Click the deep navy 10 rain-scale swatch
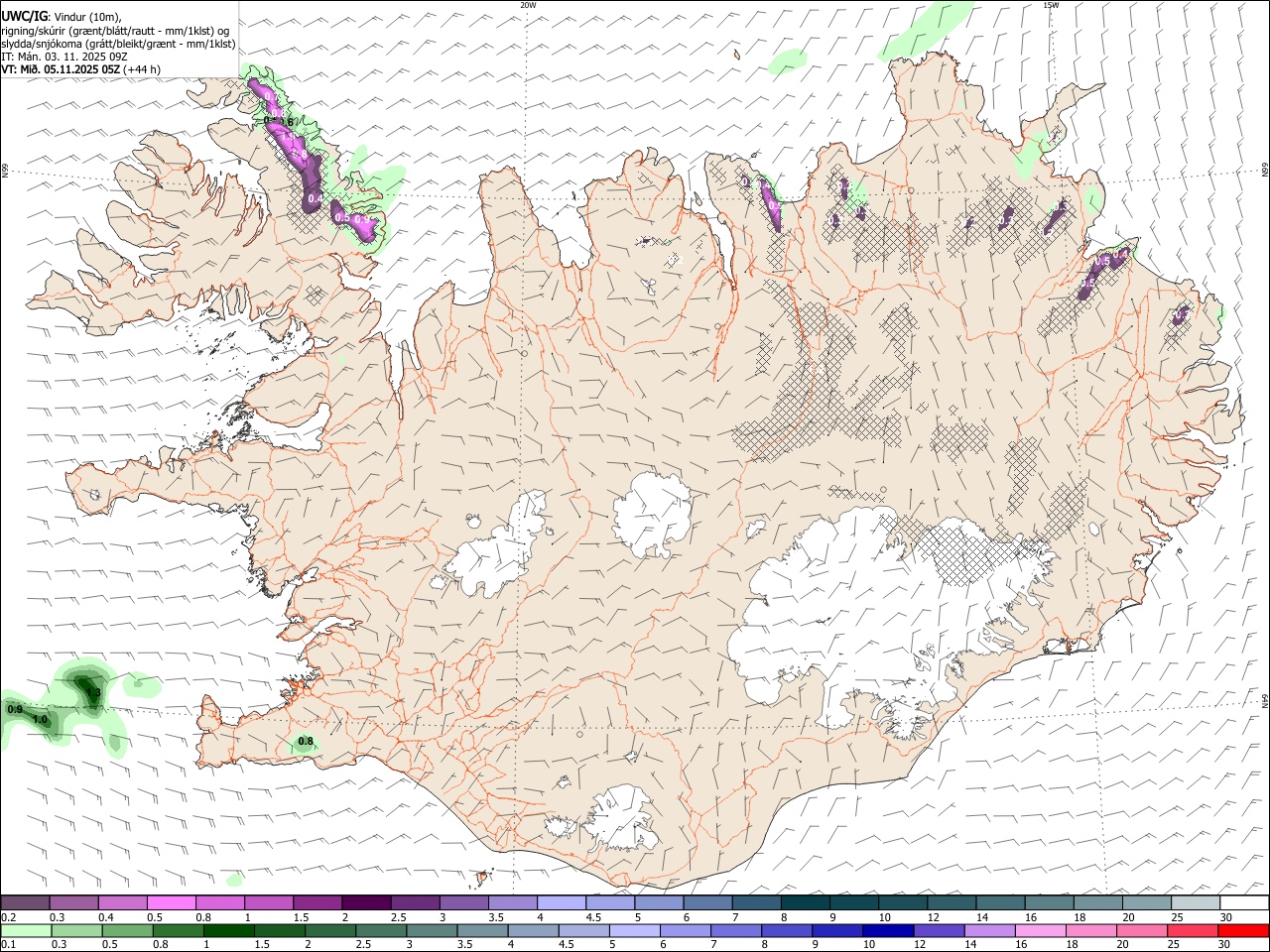 point(887,931)
